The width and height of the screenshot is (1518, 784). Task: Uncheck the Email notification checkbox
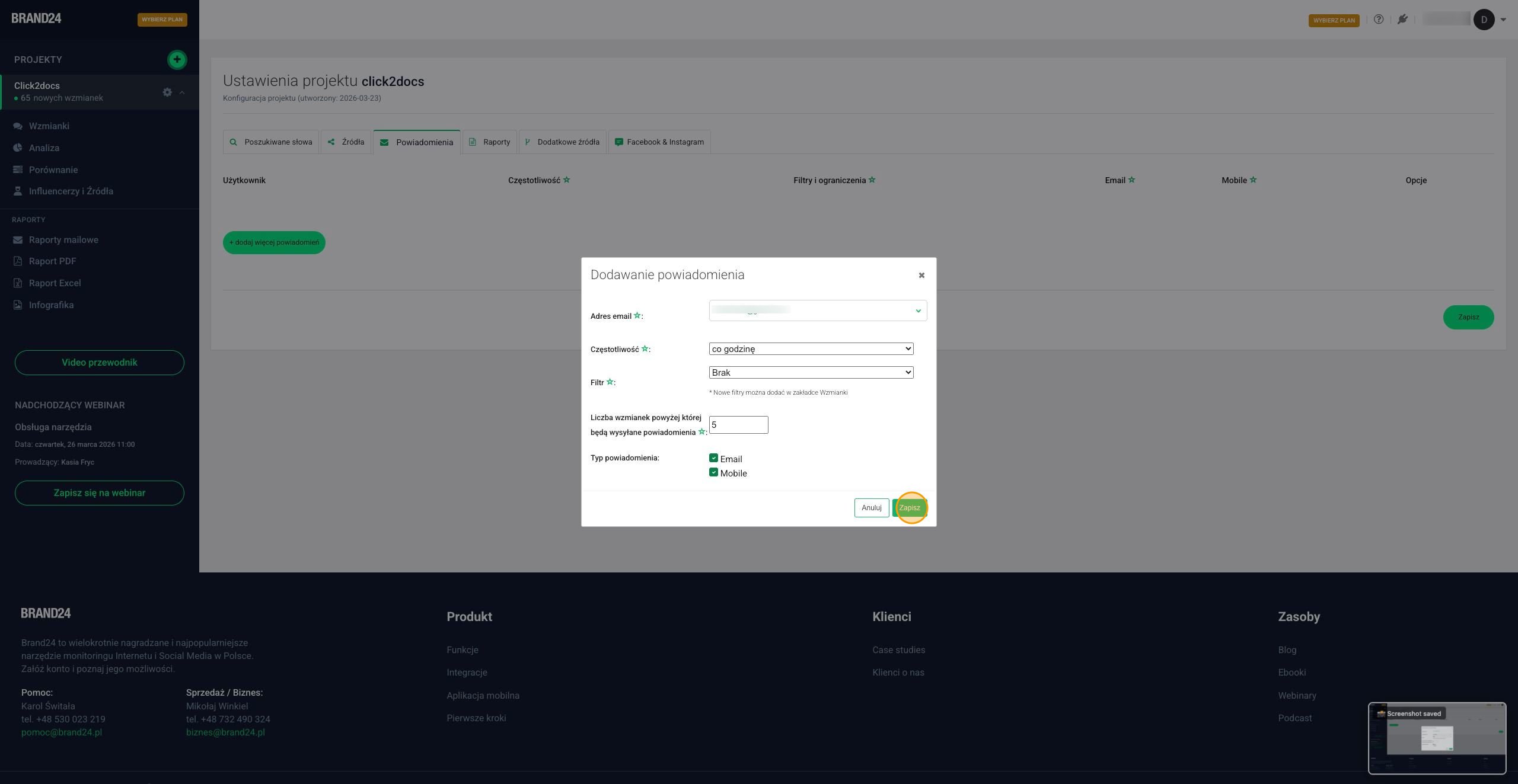click(713, 458)
